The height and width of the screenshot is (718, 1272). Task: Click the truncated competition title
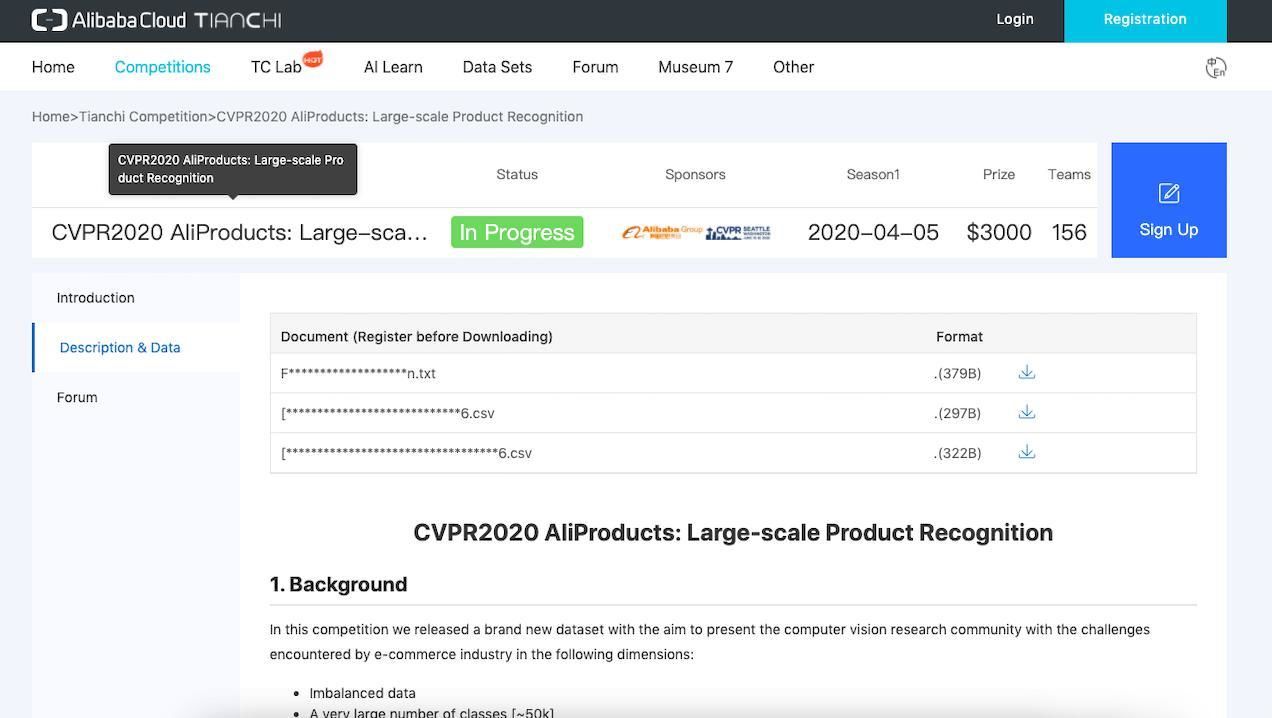pyautogui.click(x=239, y=232)
